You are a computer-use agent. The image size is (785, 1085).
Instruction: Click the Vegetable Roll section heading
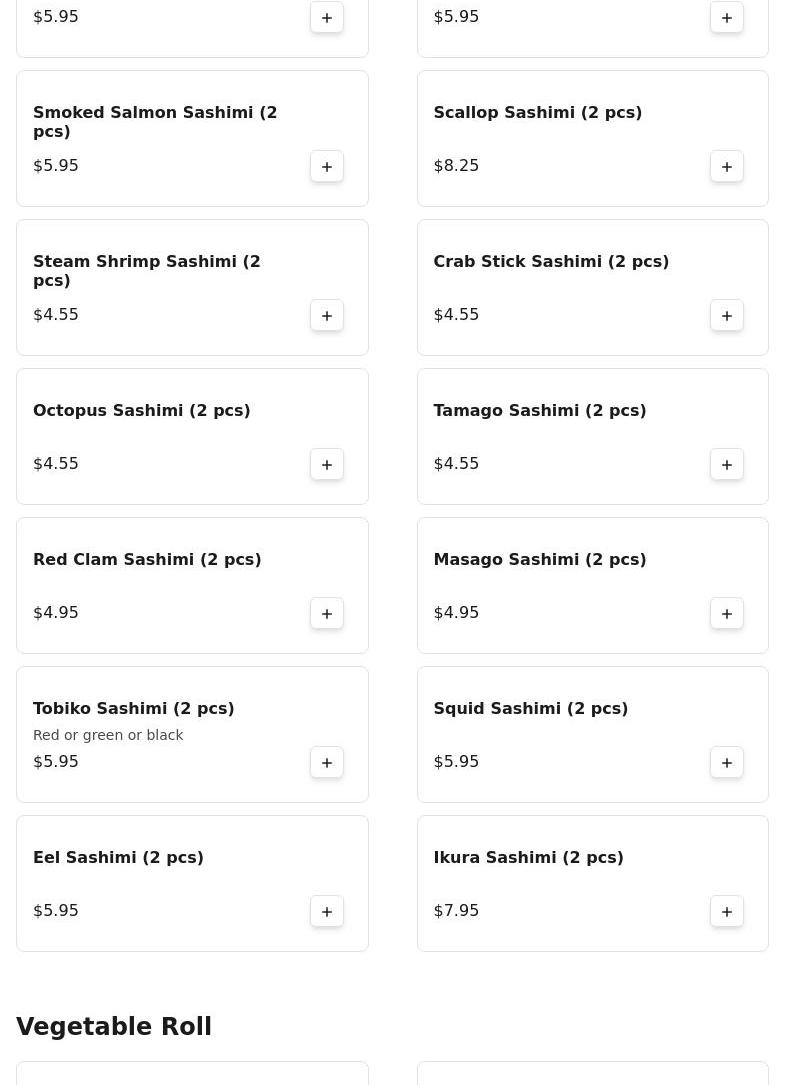[x=114, y=1027]
